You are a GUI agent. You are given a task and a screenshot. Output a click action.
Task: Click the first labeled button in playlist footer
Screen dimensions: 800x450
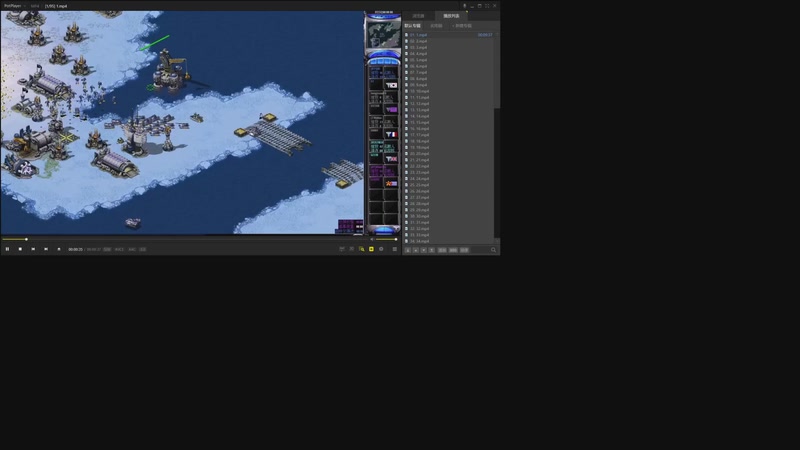[x=442, y=250]
